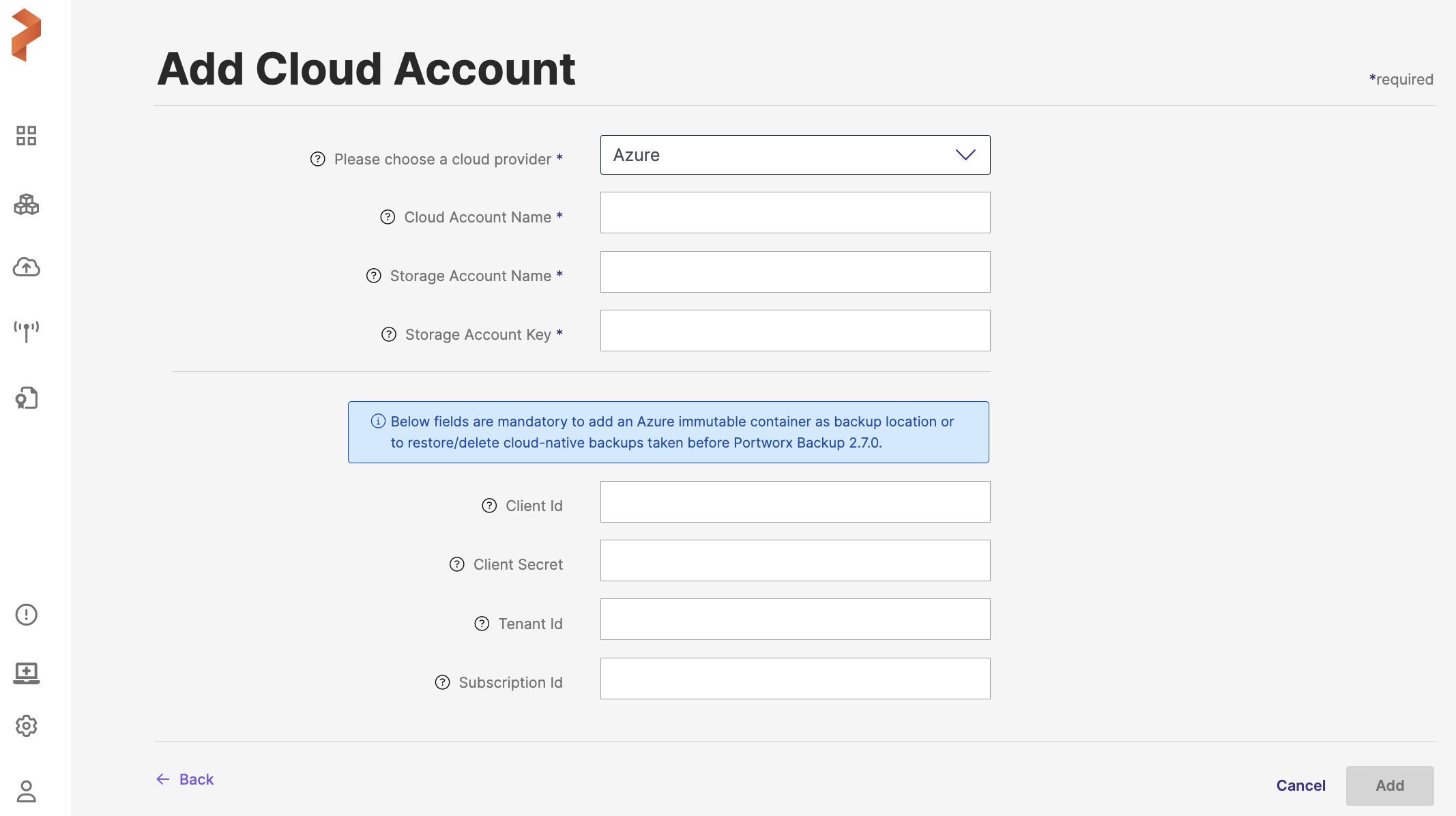
Task: Open the settings gear icon in the sidebar
Action: [x=27, y=726]
